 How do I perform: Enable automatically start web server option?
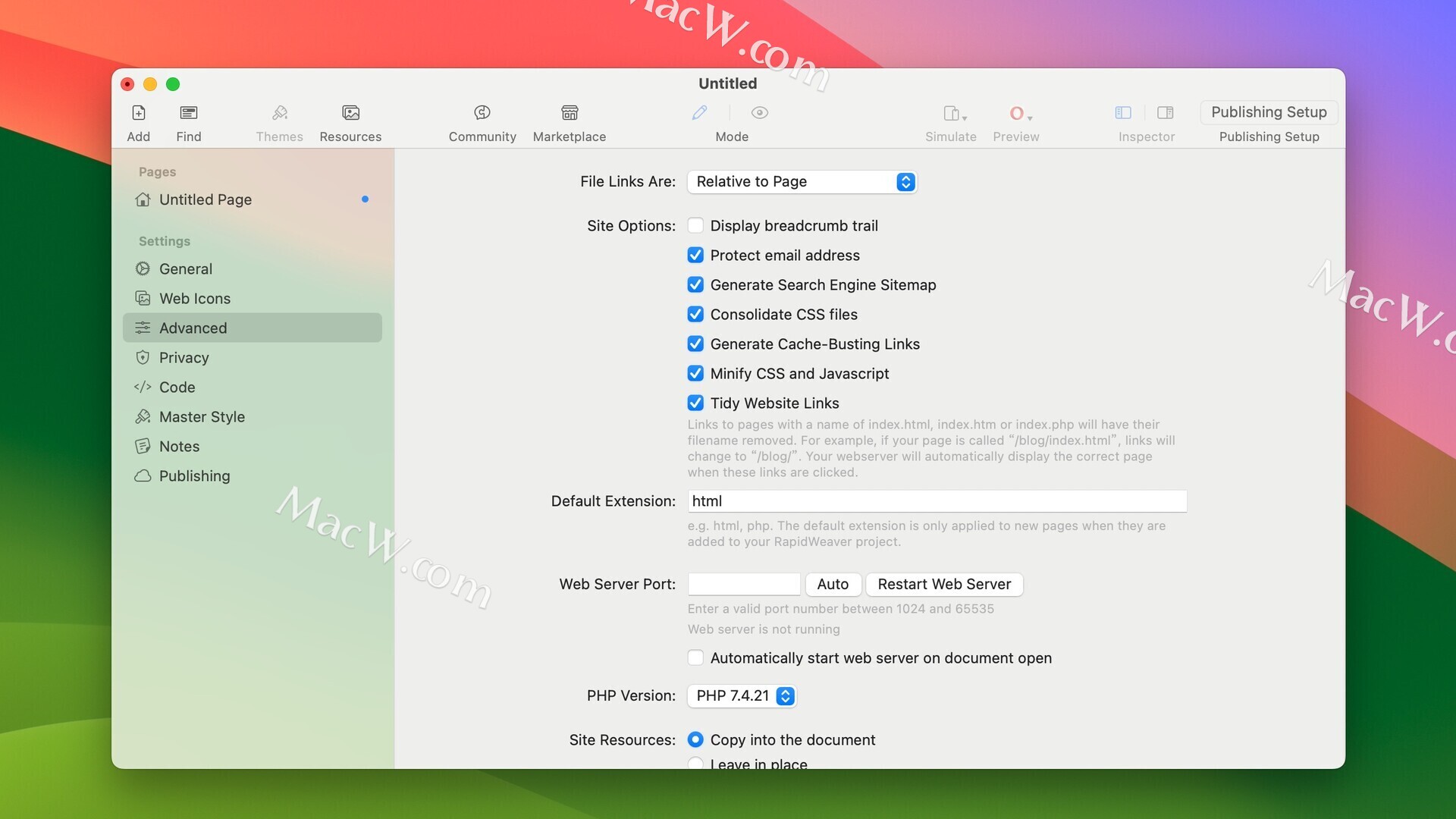695,657
